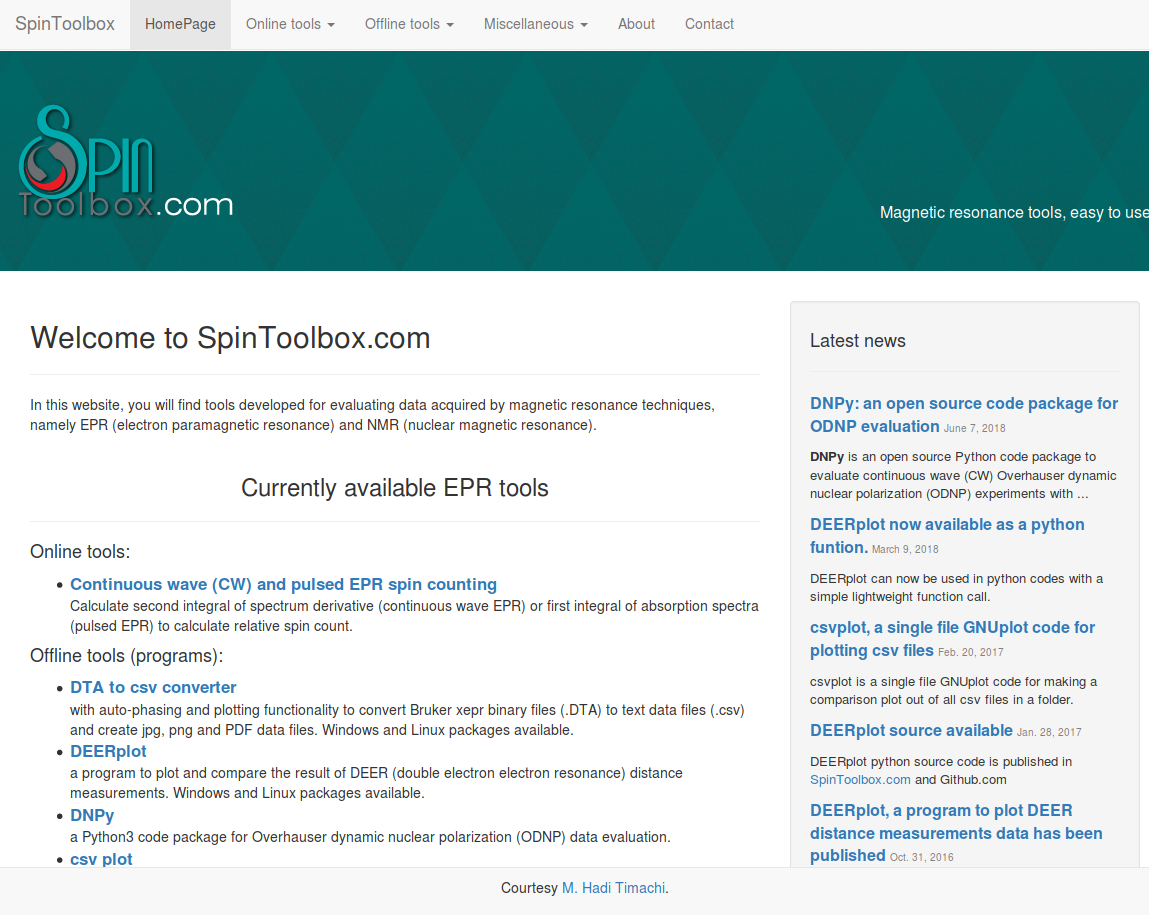Click the Latest news panel heading
1149x915 pixels.
858,341
